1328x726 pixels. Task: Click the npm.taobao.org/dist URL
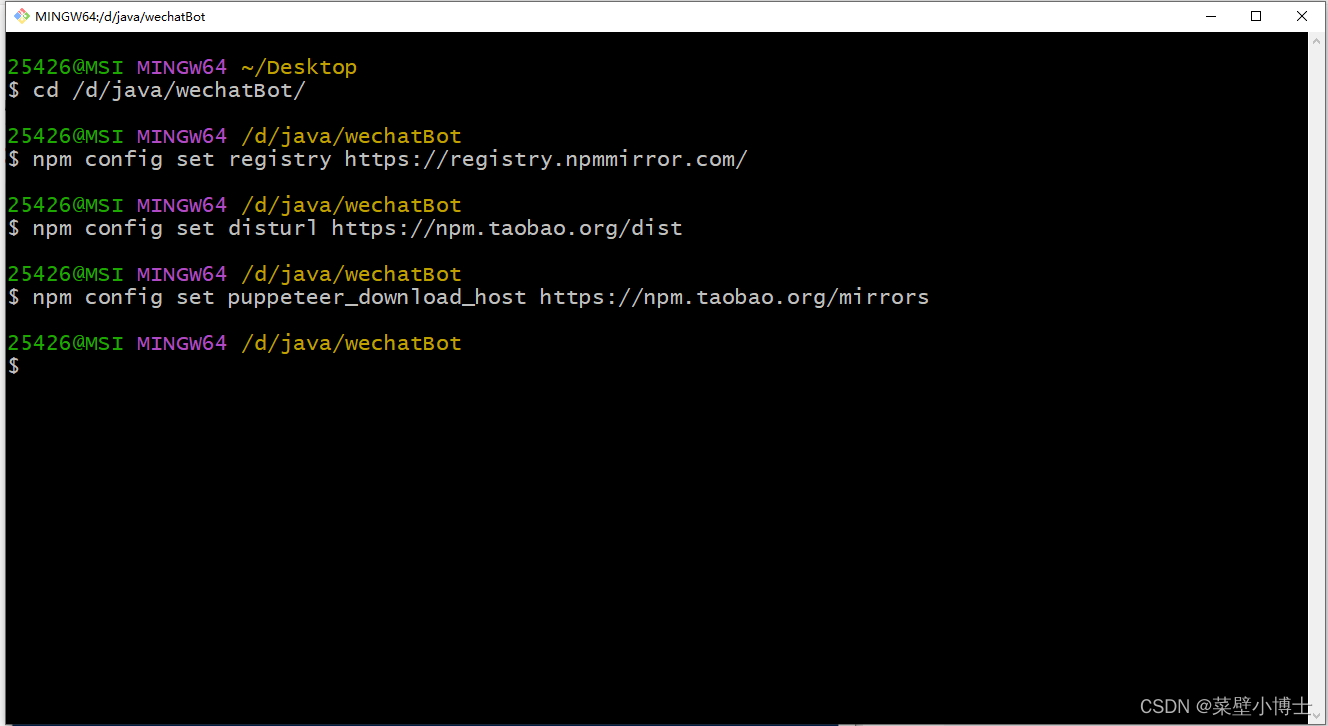[x=505, y=228]
